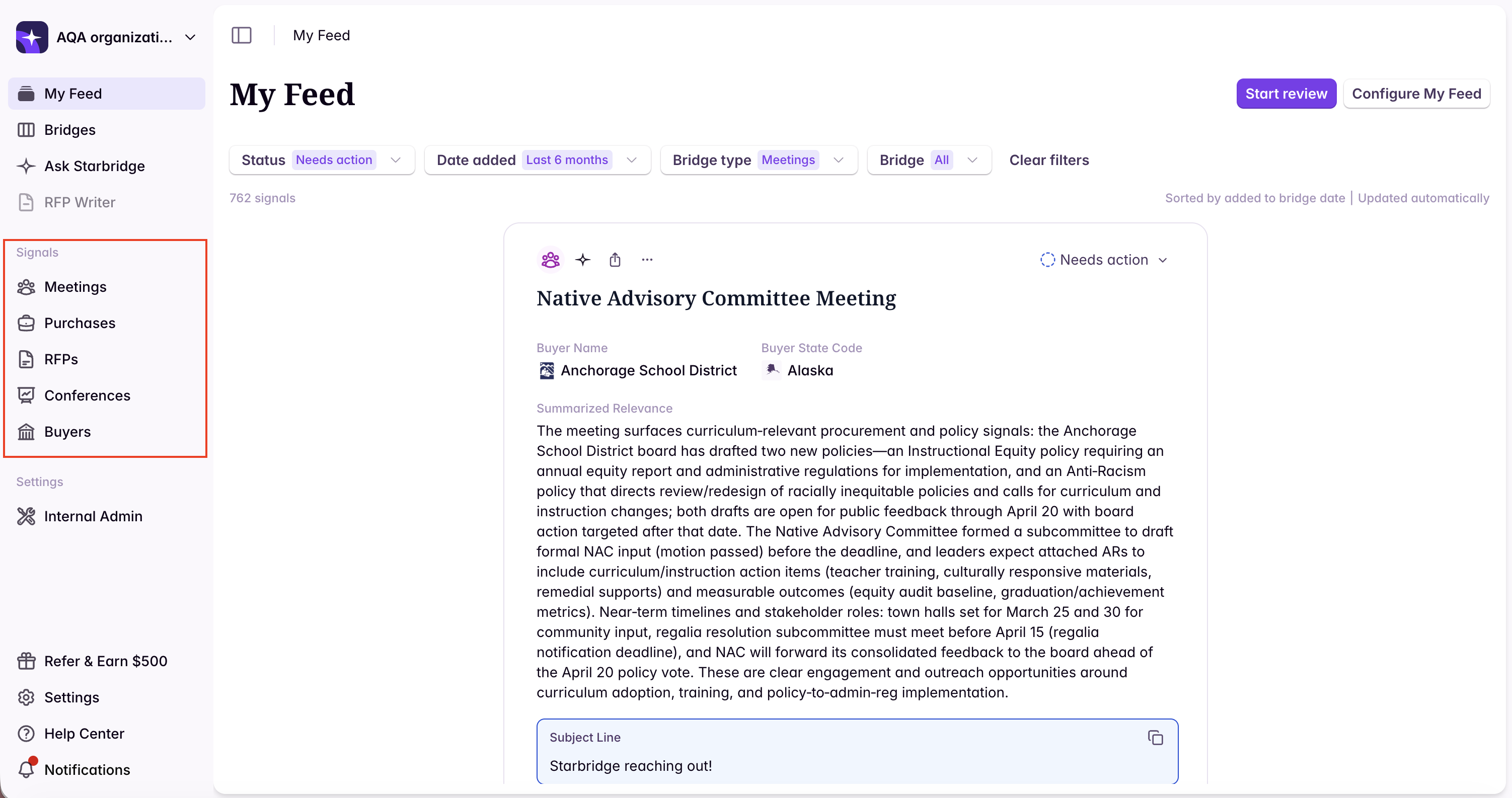1512x798 pixels.
Task: Click the sparkle Ask AI icon on card
Action: (x=582, y=259)
